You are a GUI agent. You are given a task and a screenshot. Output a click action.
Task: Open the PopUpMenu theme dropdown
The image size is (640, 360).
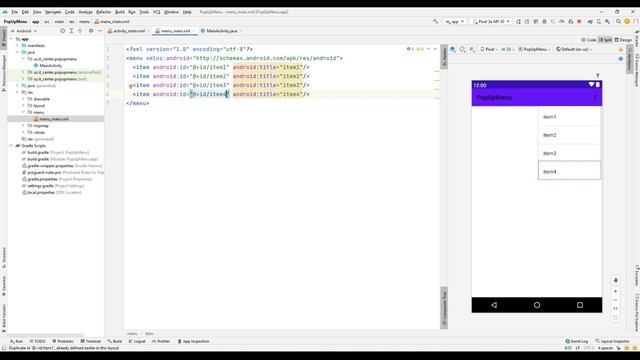(534, 49)
